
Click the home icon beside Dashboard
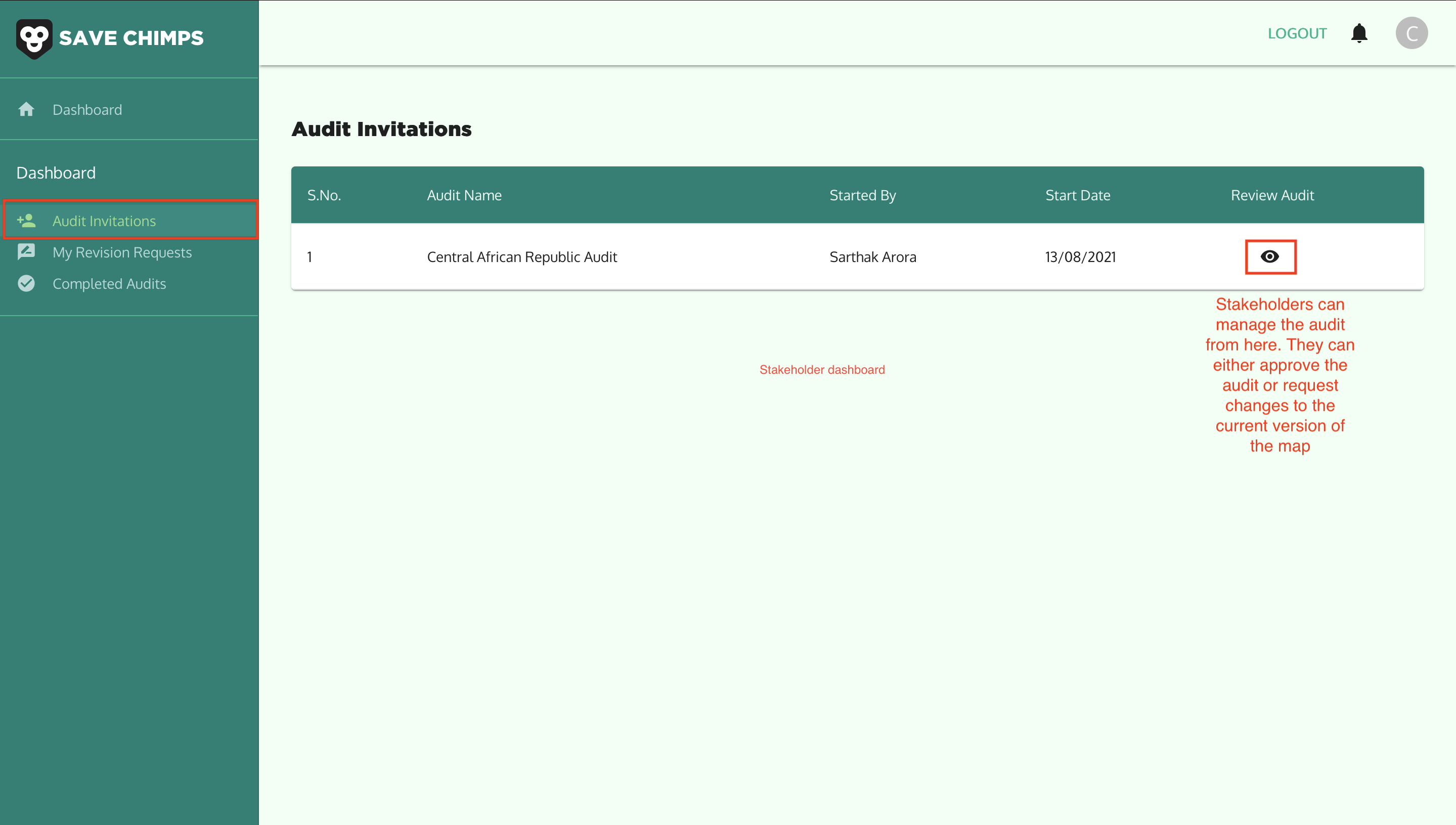click(x=26, y=109)
